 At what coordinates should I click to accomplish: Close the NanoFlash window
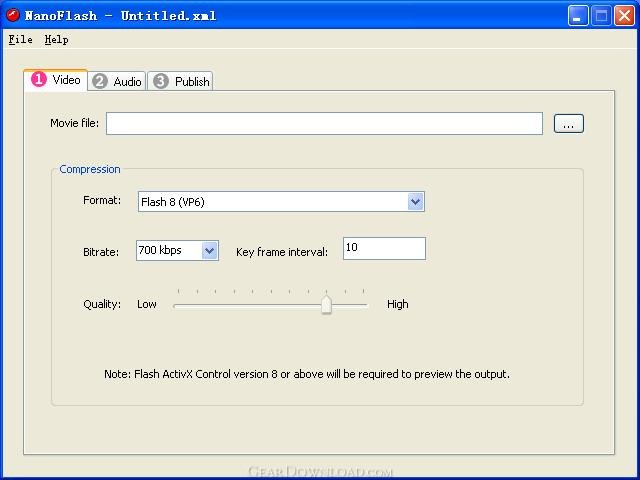pos(624,15)
